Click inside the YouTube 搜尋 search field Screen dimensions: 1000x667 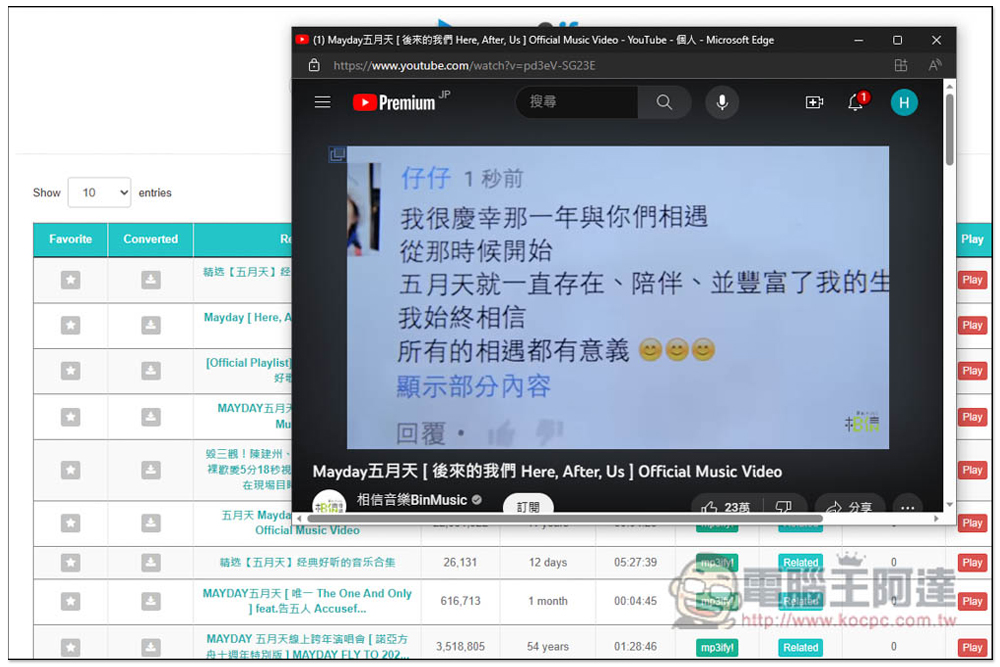click(x=577, y=102)
